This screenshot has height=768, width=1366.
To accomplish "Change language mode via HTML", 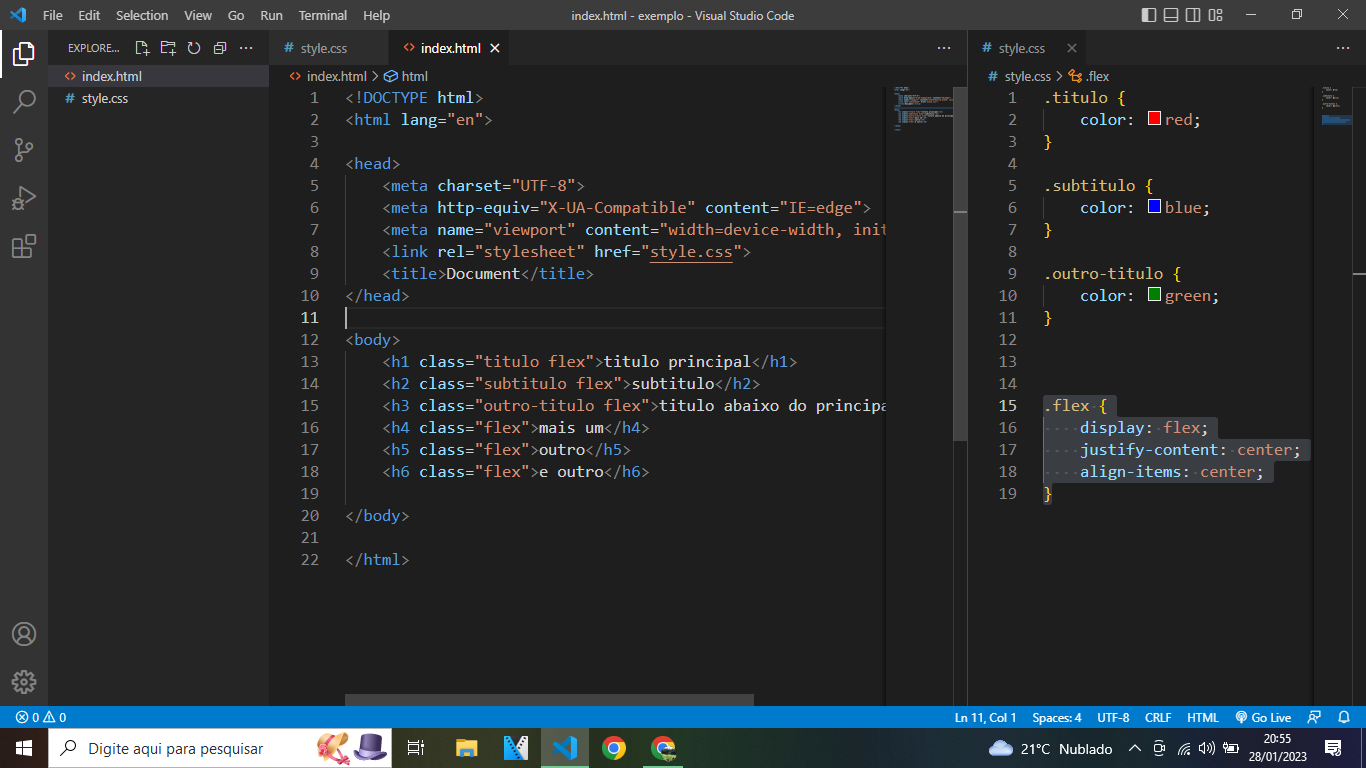I will 1203,717.
